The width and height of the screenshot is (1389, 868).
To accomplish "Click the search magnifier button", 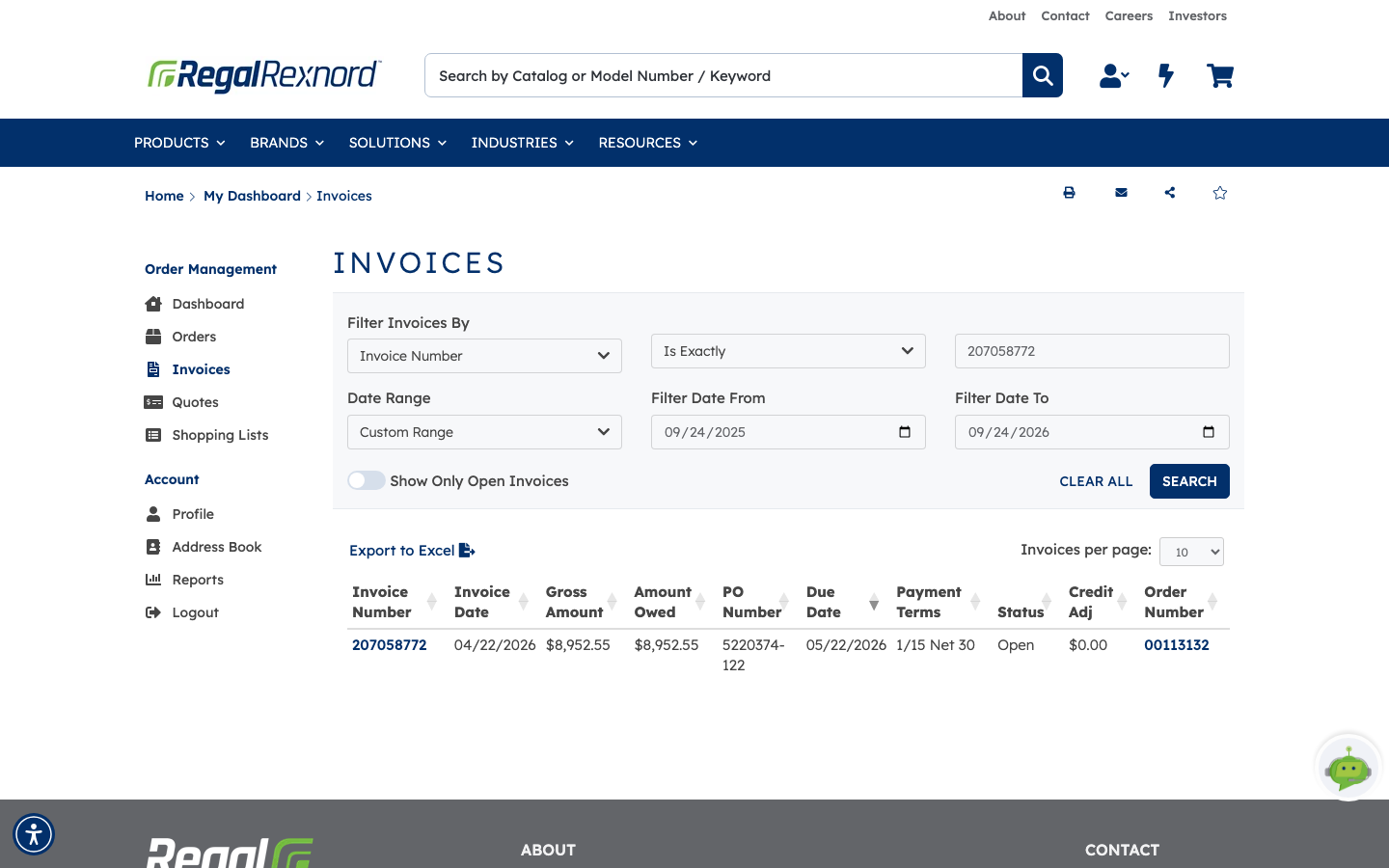I will click(1043, 75).
